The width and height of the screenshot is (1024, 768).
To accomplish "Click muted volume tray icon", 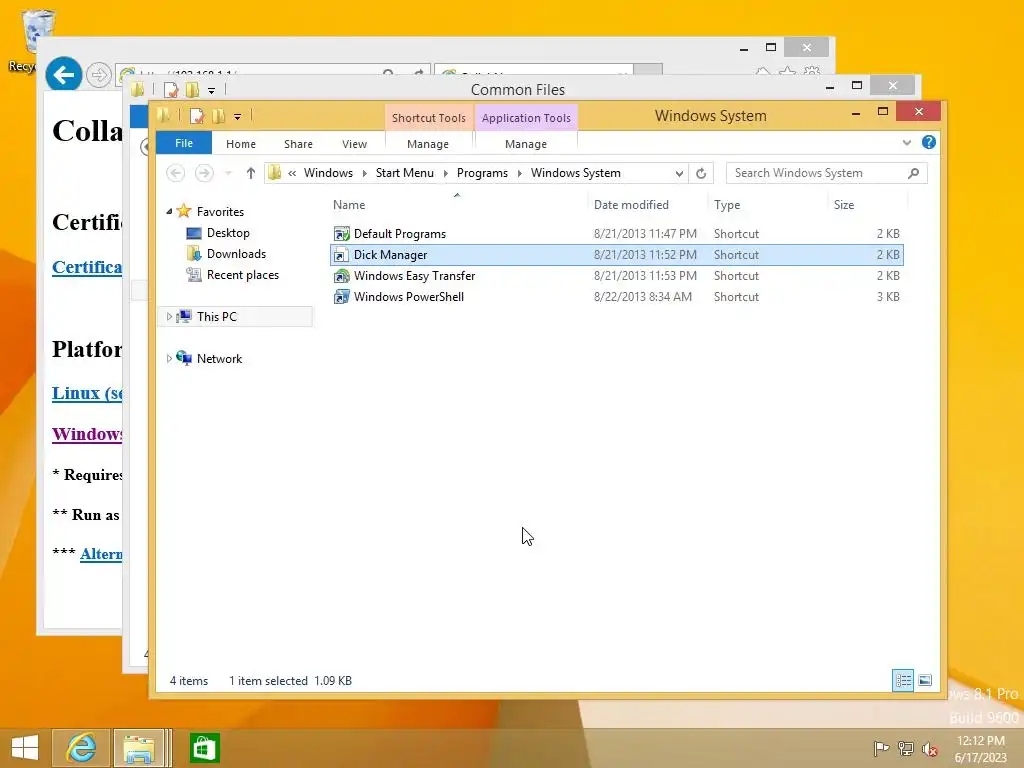I will 930,748.
